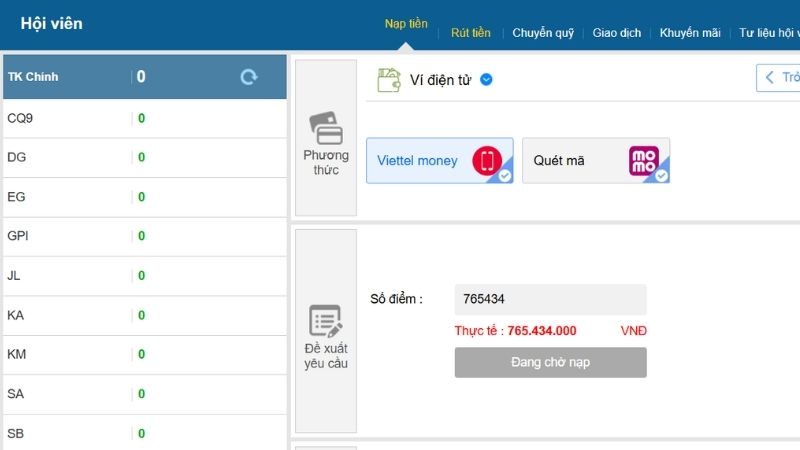800x450 pixels.
Task: Click the Đang chờ nạp button
Action: point(551,362)
